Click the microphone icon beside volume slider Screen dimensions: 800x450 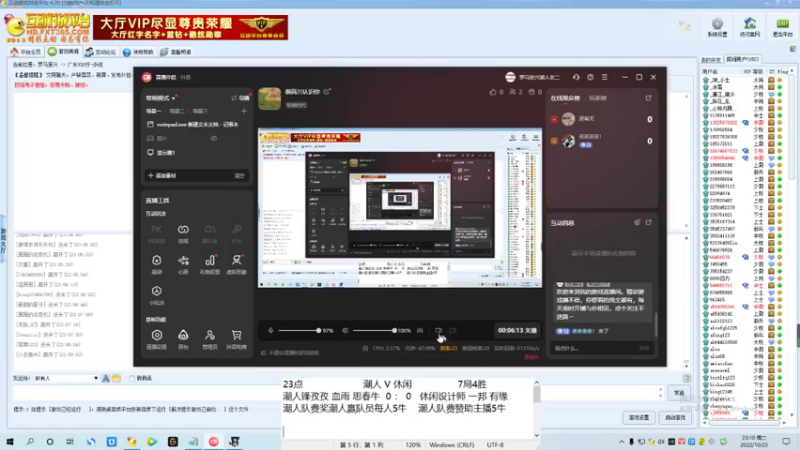(270, 331)
